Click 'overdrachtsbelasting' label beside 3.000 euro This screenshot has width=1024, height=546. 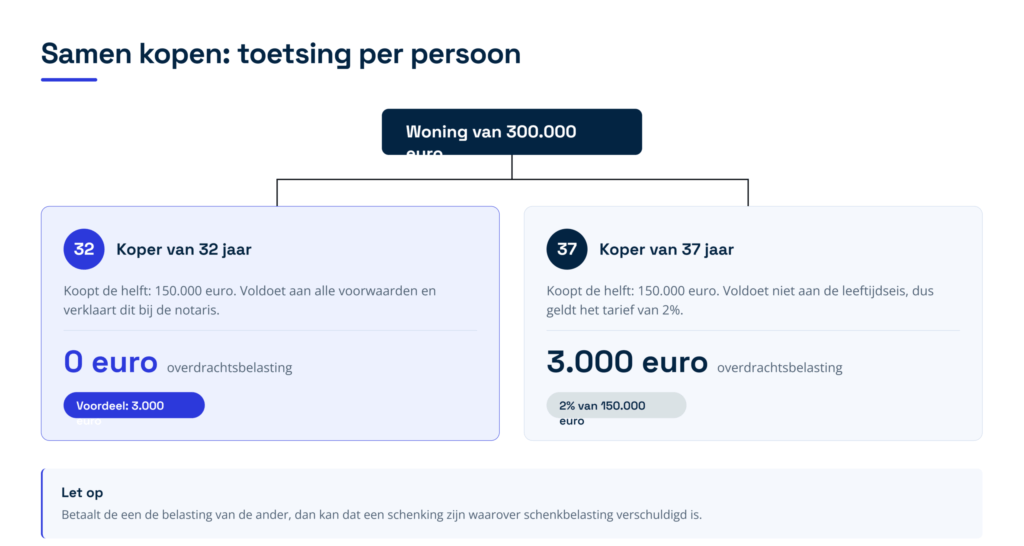780,368
